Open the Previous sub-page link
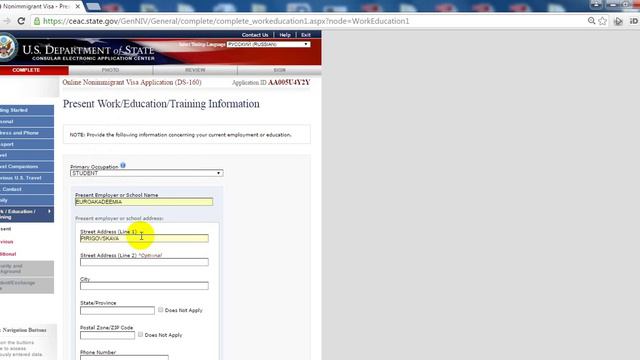 coord(7,242)
